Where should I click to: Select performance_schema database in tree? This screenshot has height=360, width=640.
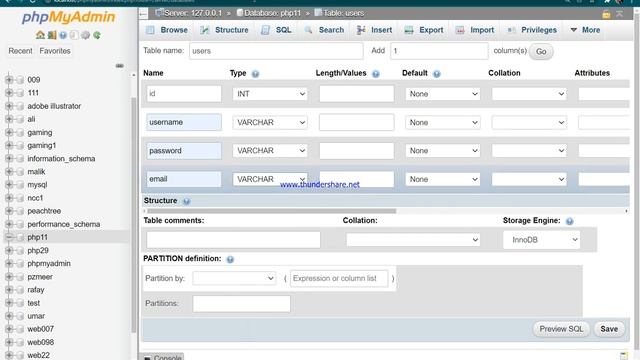coord(64,224)
